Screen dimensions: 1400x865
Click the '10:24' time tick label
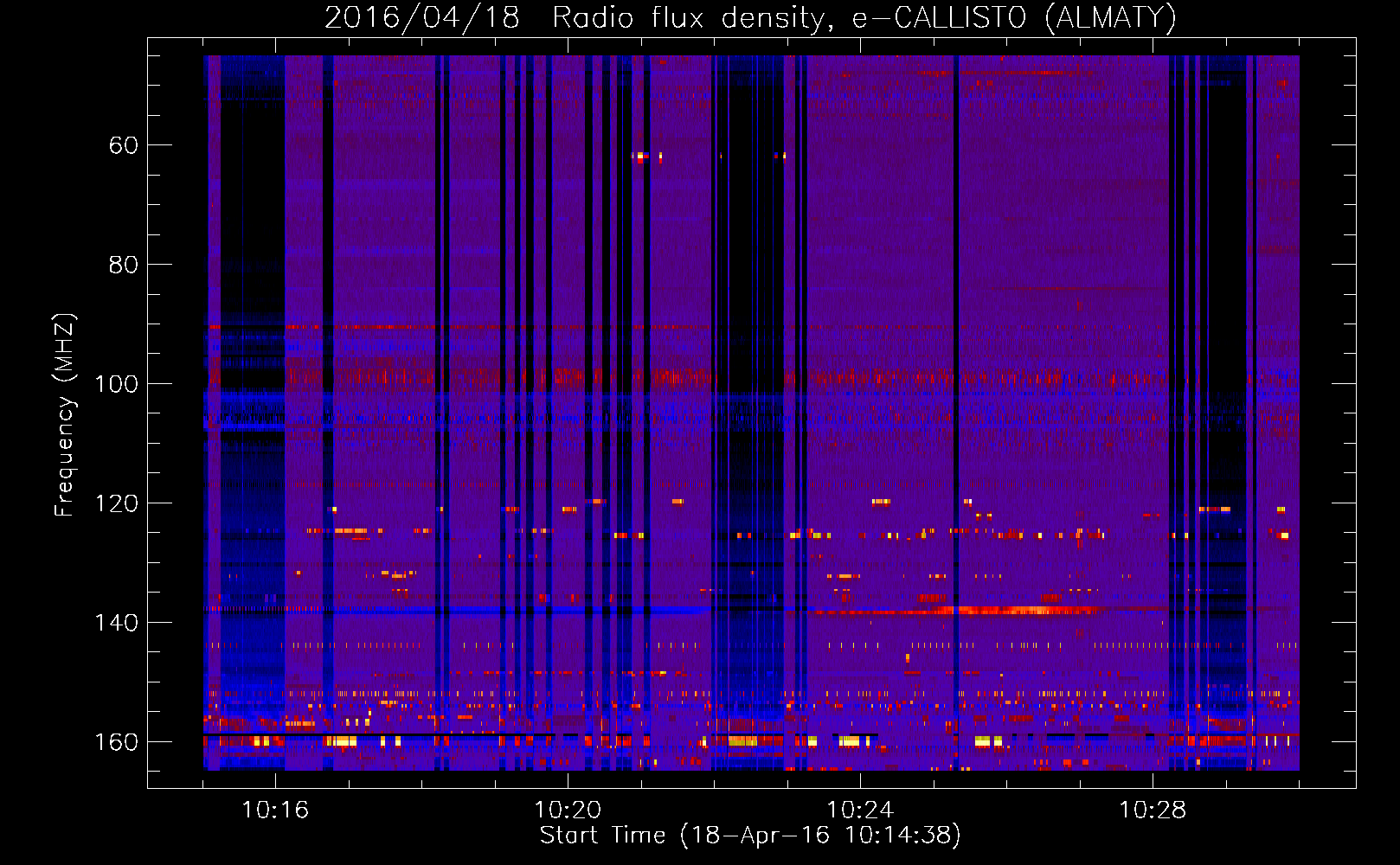860,811
